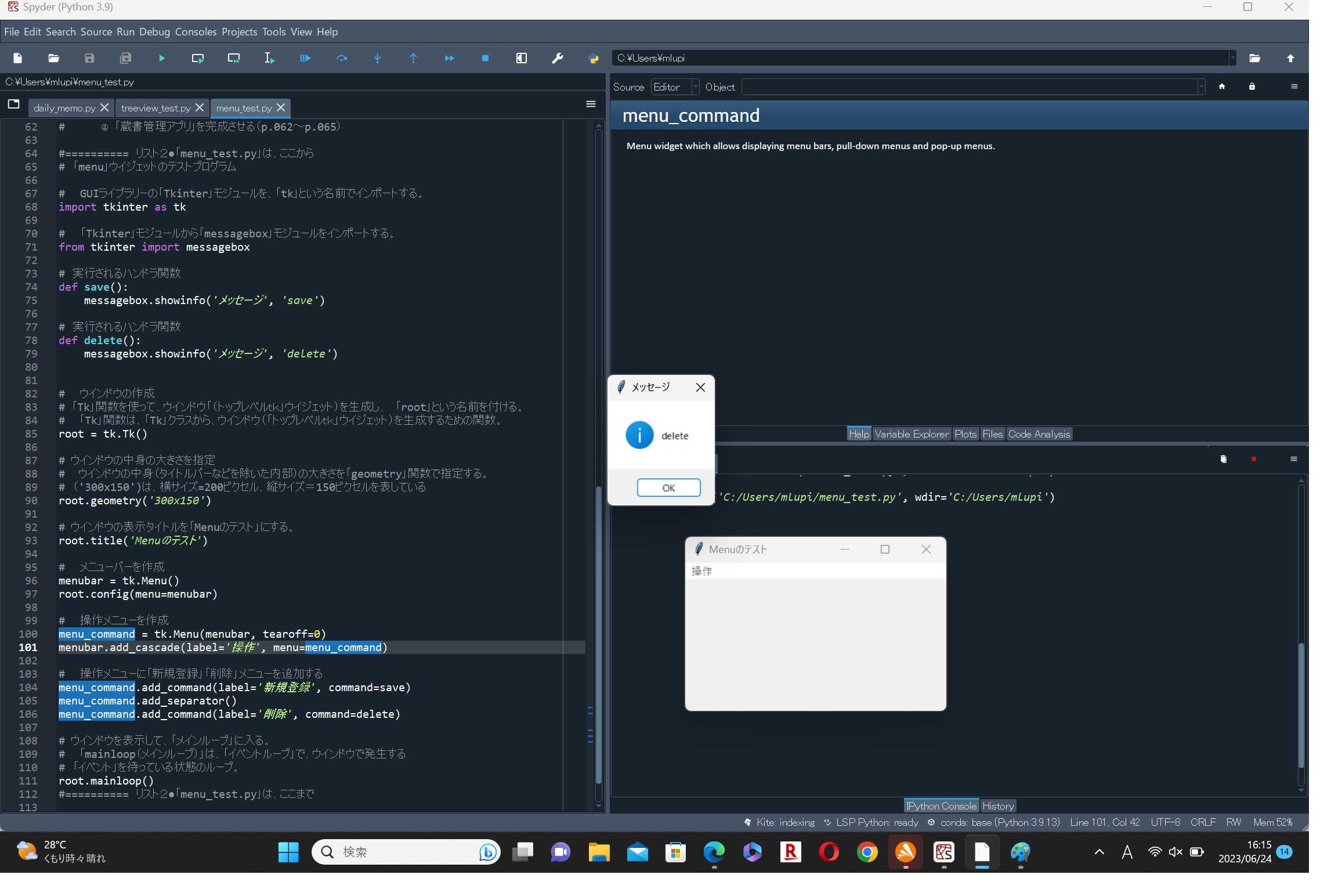Open the Run menu
The image size is (1331, 896).
tap(125, 32)
